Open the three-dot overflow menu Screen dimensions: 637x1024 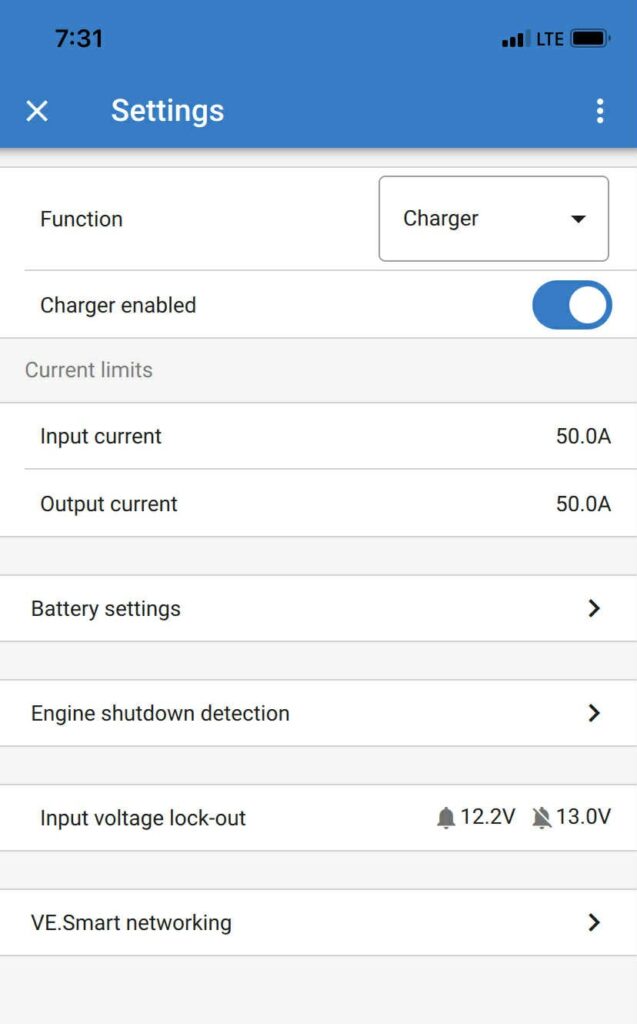click(x=599, y=111)
